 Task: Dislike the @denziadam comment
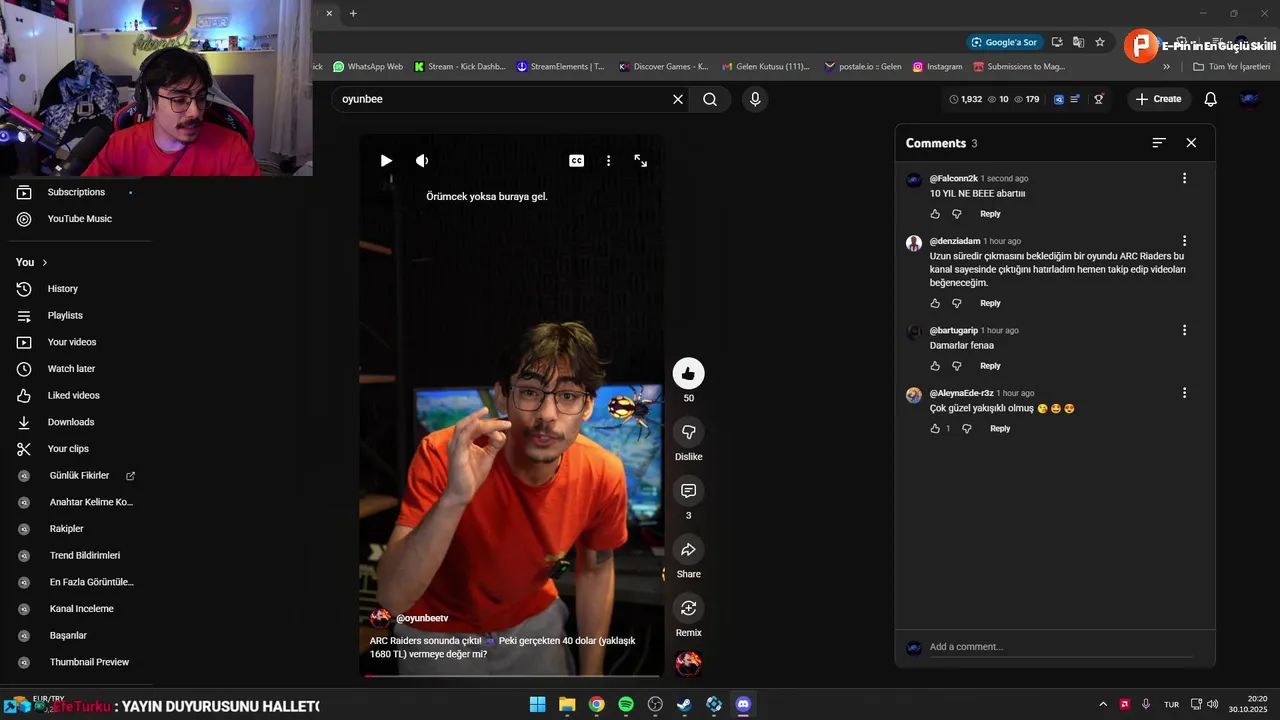pos(957,303)
